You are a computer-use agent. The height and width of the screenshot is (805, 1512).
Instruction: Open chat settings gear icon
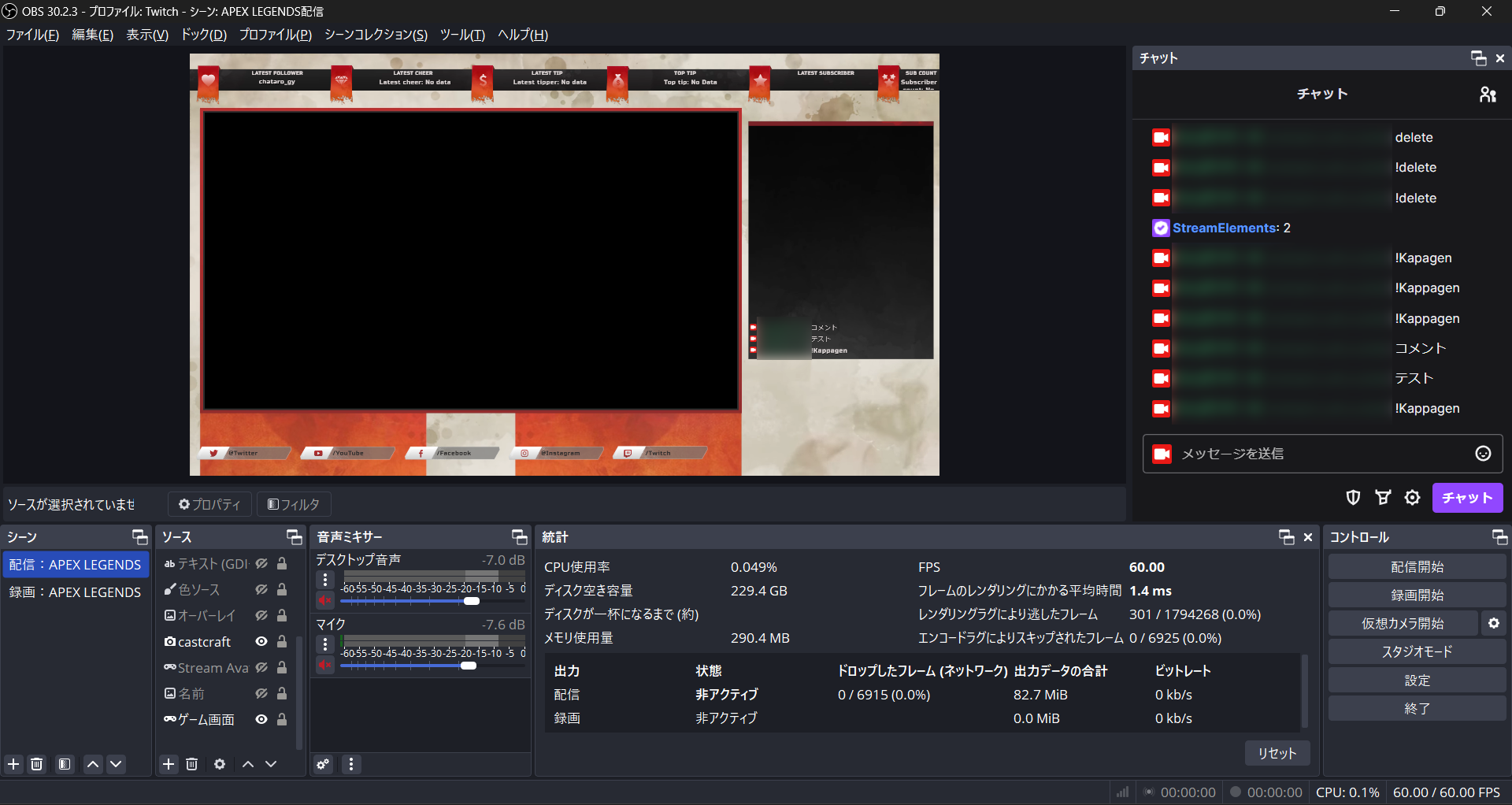1412,498
